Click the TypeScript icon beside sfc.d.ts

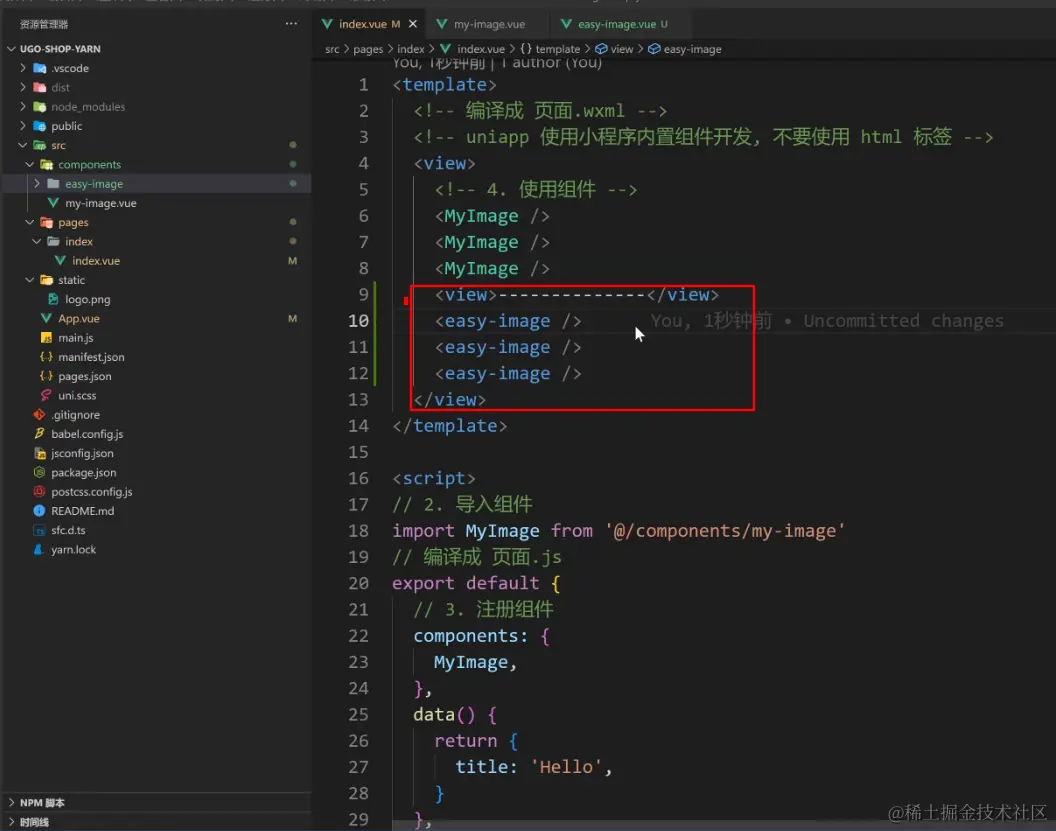tap(39, 530)
